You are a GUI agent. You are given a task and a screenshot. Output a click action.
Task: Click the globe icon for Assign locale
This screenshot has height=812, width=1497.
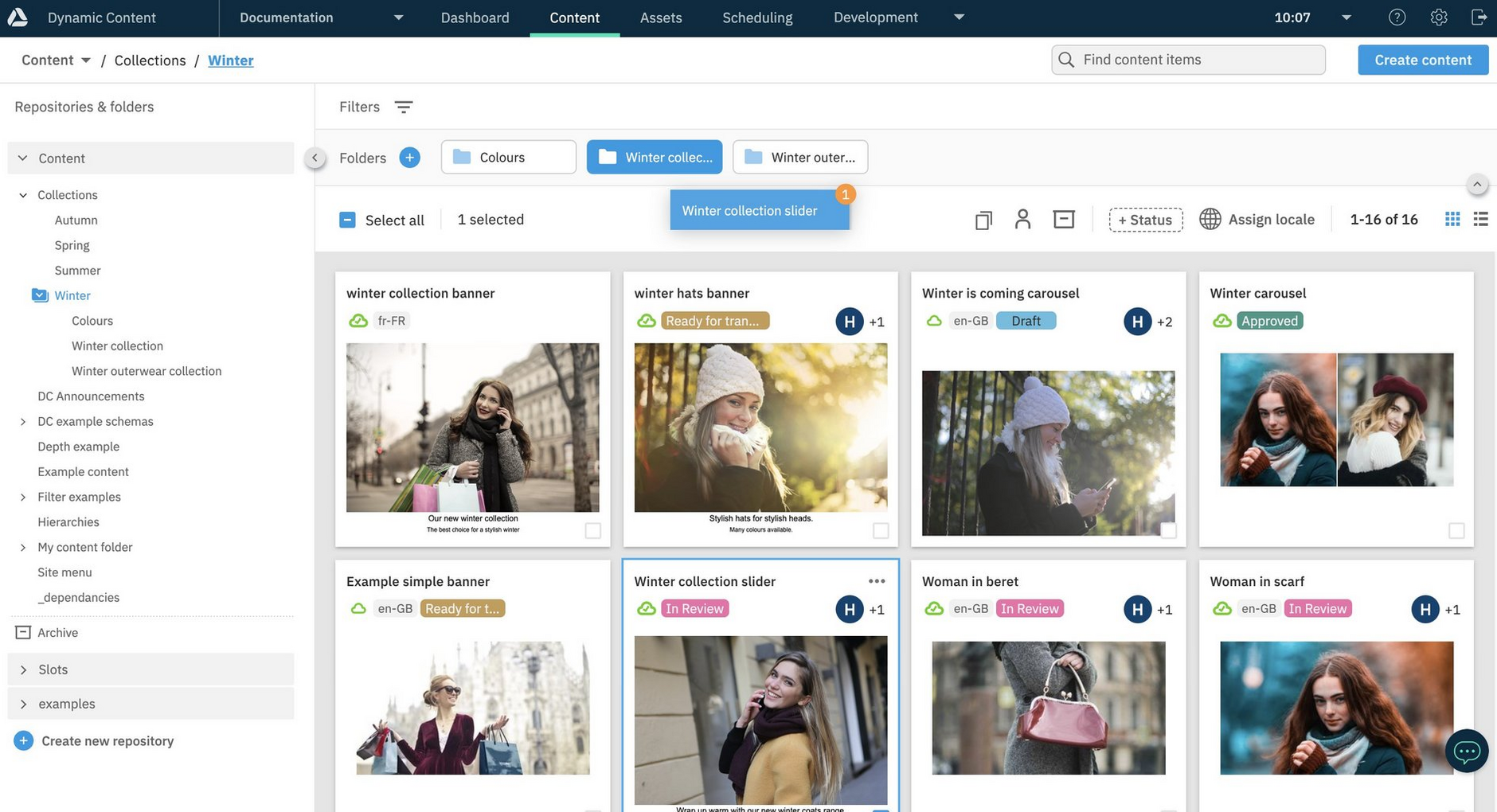1210,219
